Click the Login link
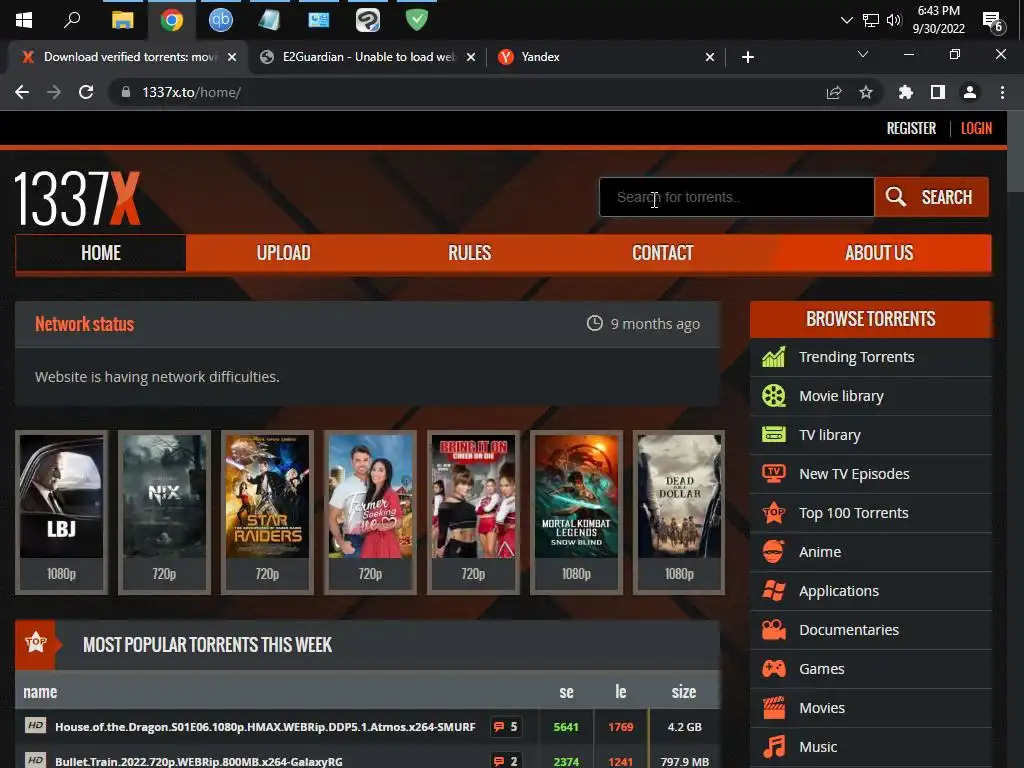1024x768 pixels. (x=976, y=129)
